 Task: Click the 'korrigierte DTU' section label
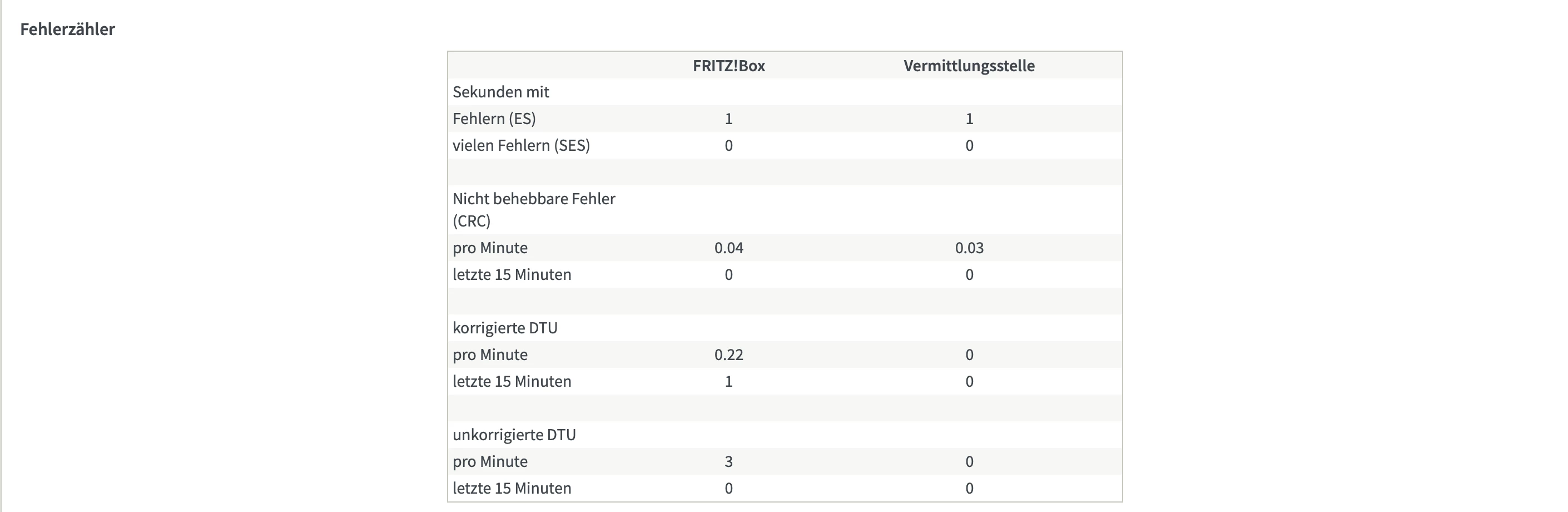tap(505, 328)
